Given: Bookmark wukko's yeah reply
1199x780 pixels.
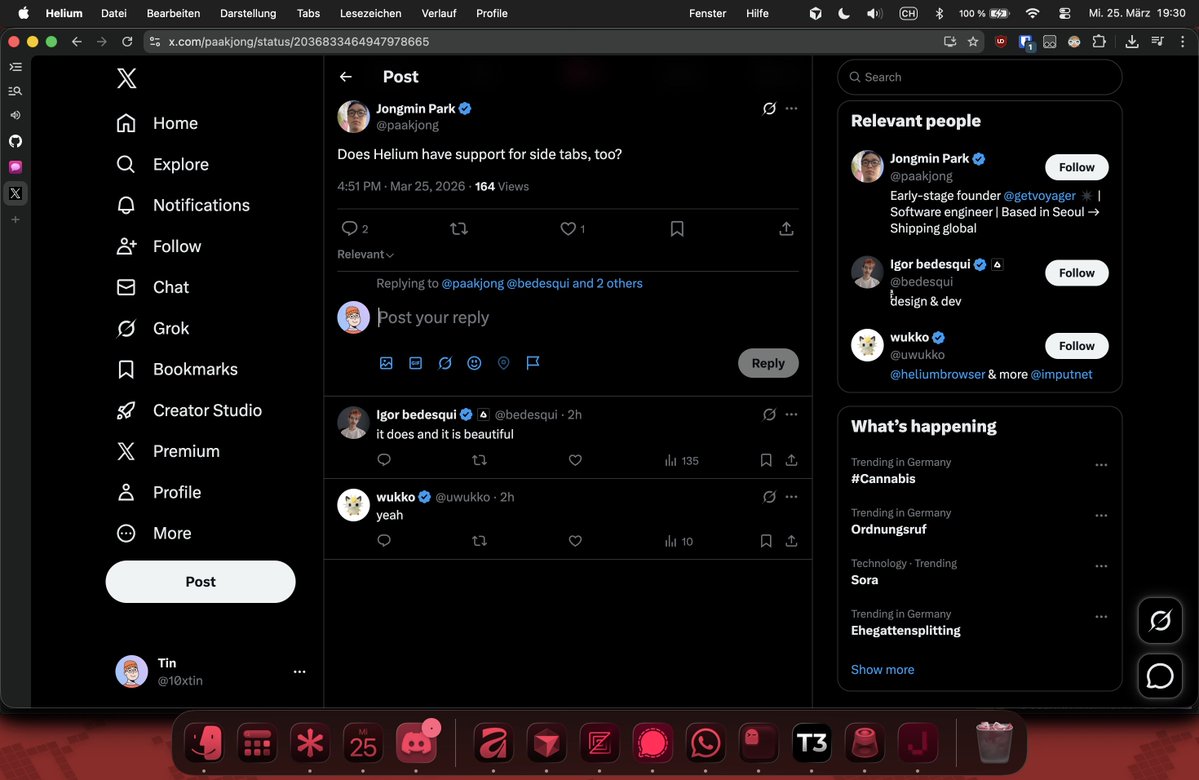Looking at the screenshot, I should pyautogui.click(x=765, y=541).
